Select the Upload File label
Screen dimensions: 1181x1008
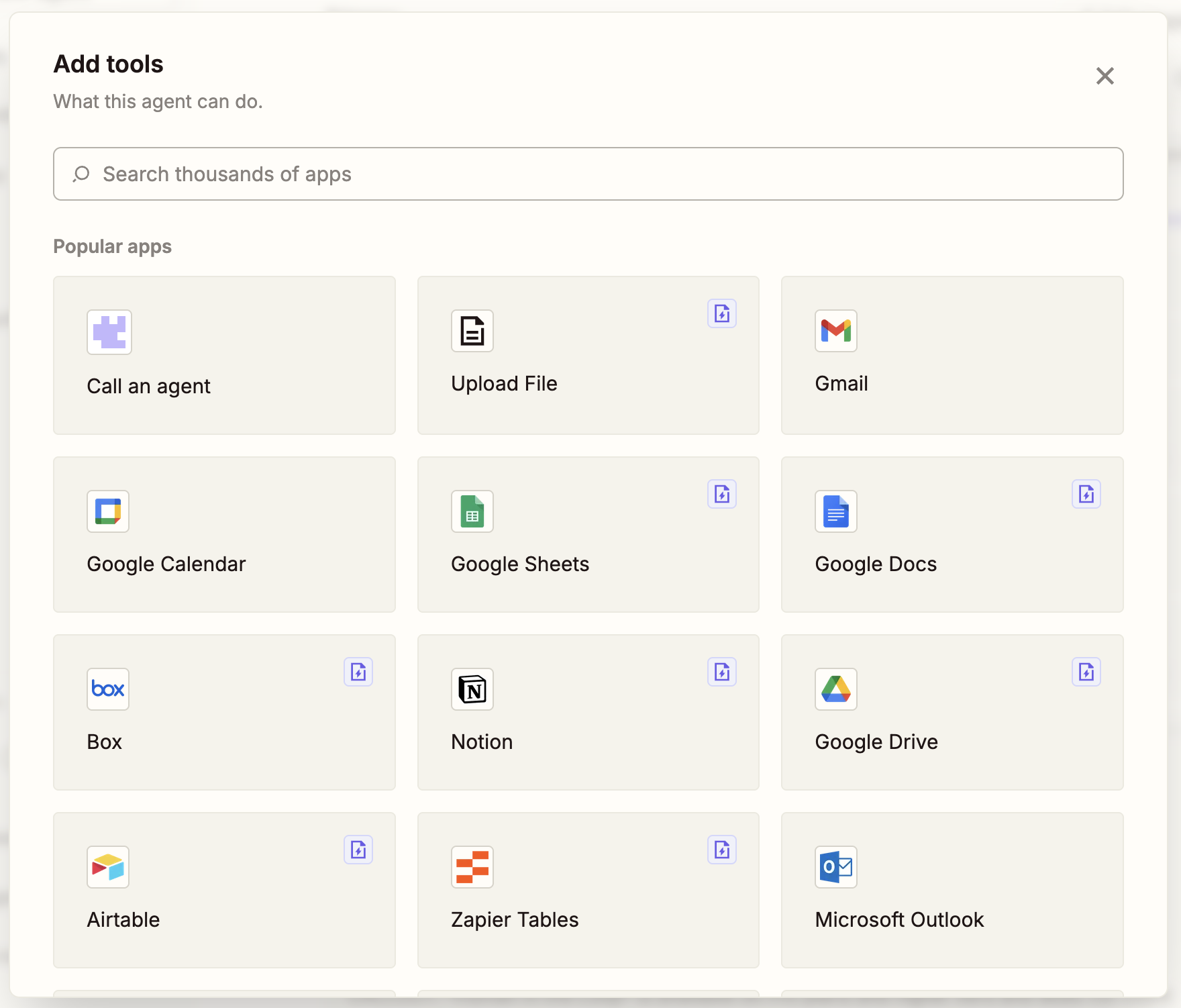coord(504,384)
